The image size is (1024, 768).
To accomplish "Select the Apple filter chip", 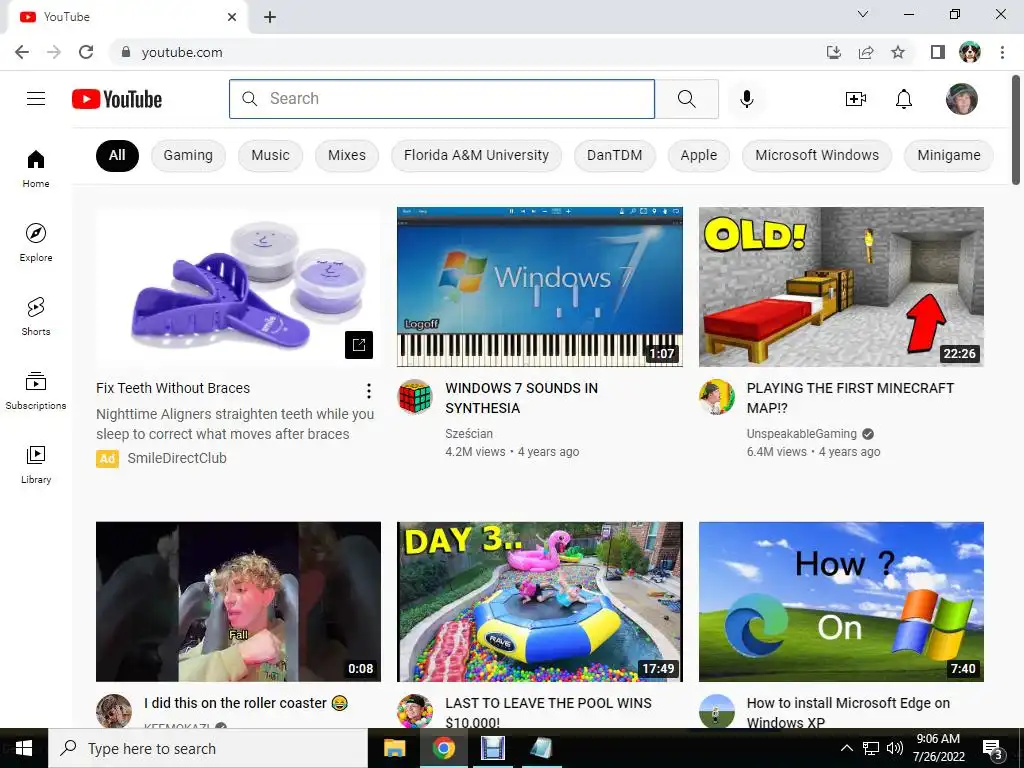I will click(699, 155).
